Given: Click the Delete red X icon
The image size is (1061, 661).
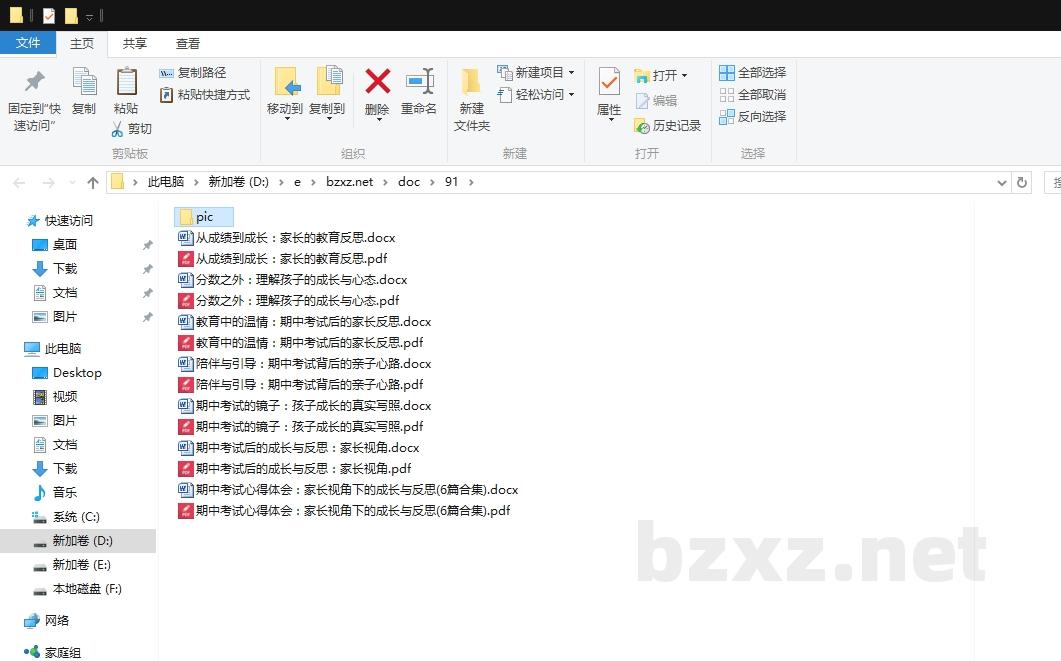Looking at the screenshot, I should click(x=377, y=82).
